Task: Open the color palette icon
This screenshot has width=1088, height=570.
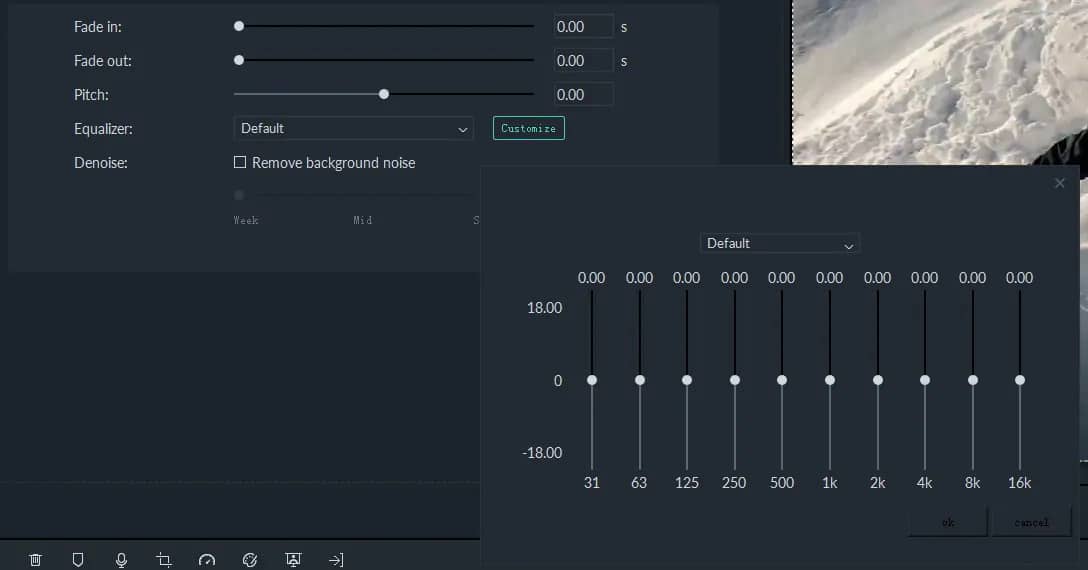Action: 250,560
